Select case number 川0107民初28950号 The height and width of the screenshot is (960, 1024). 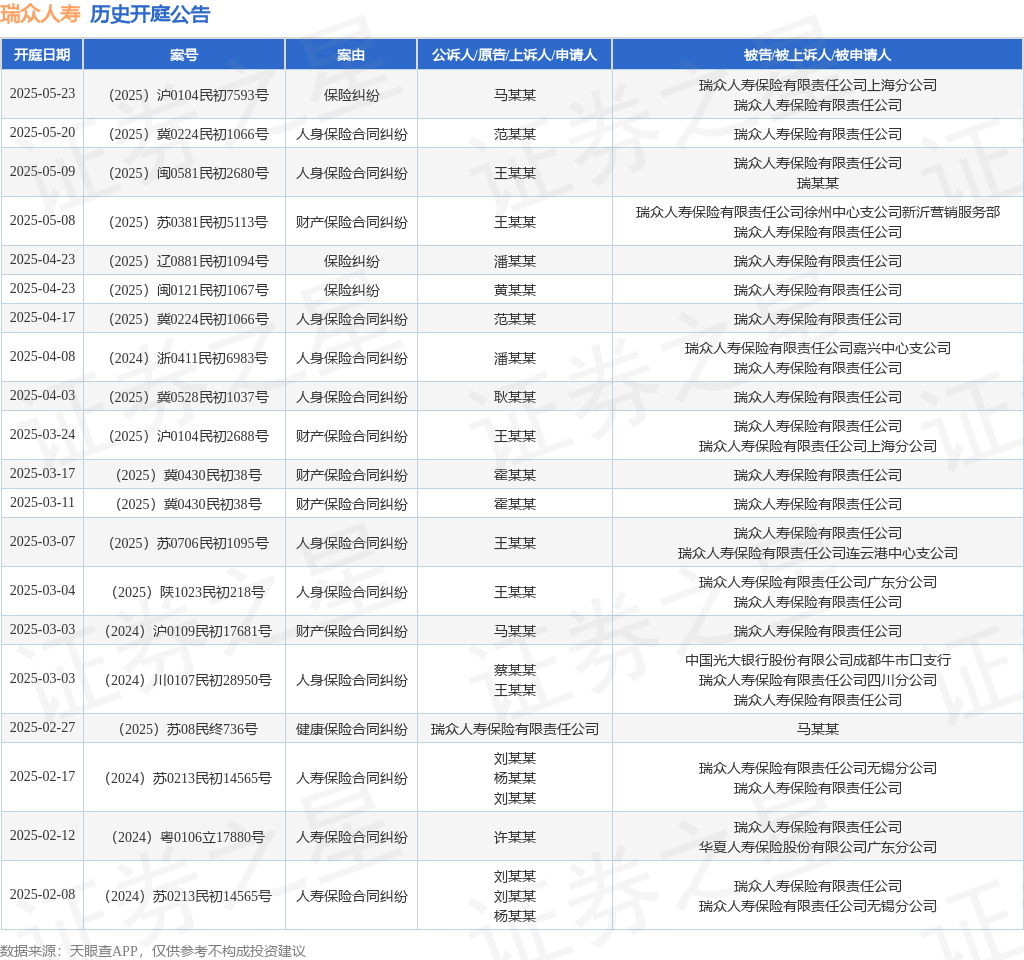point(188,680)
